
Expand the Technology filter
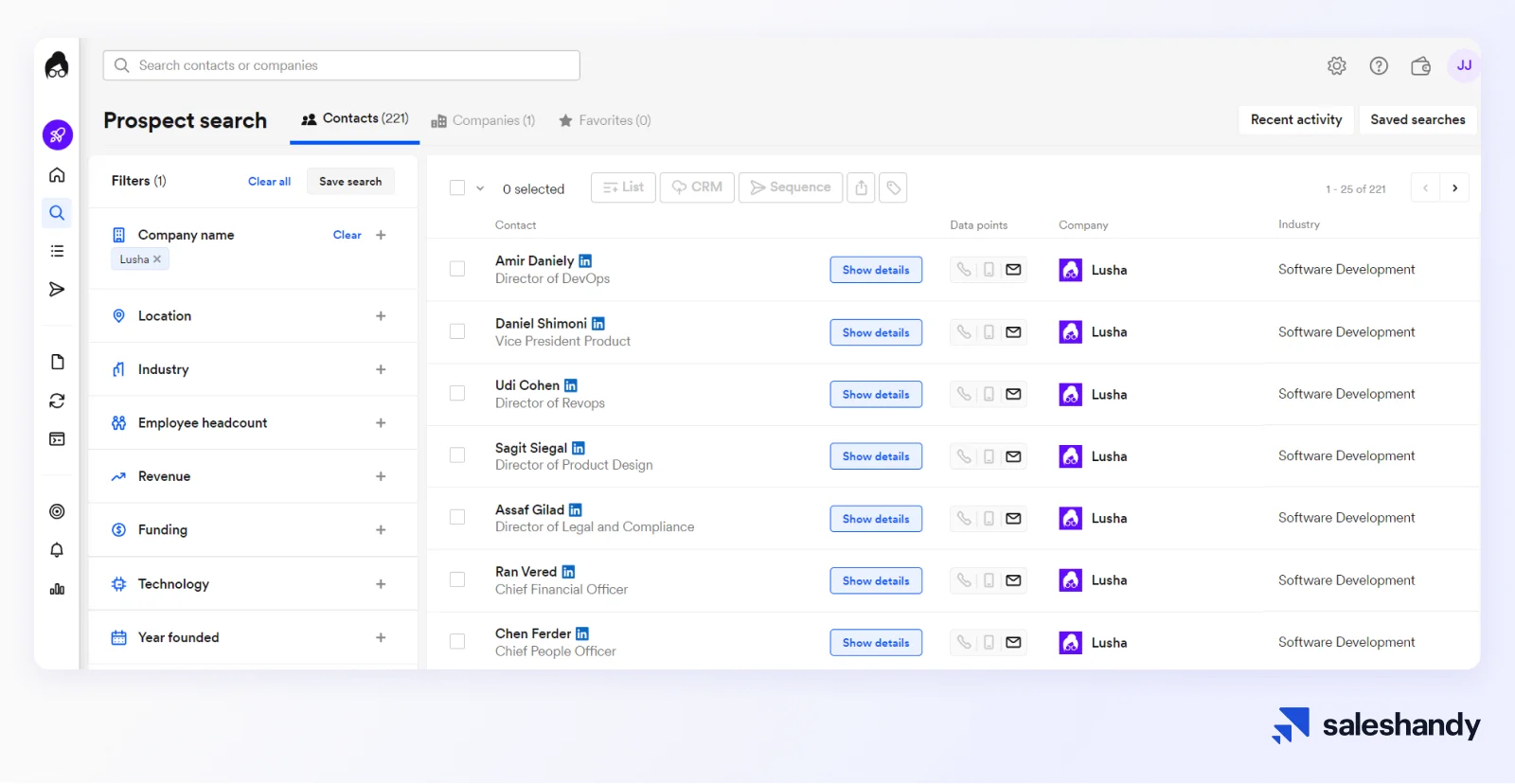coord(381,584)
